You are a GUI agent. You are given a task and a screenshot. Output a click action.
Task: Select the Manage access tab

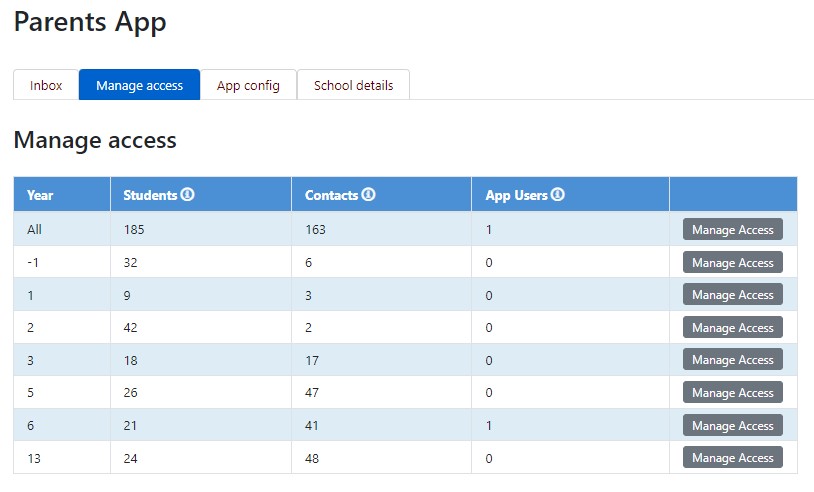139,85
